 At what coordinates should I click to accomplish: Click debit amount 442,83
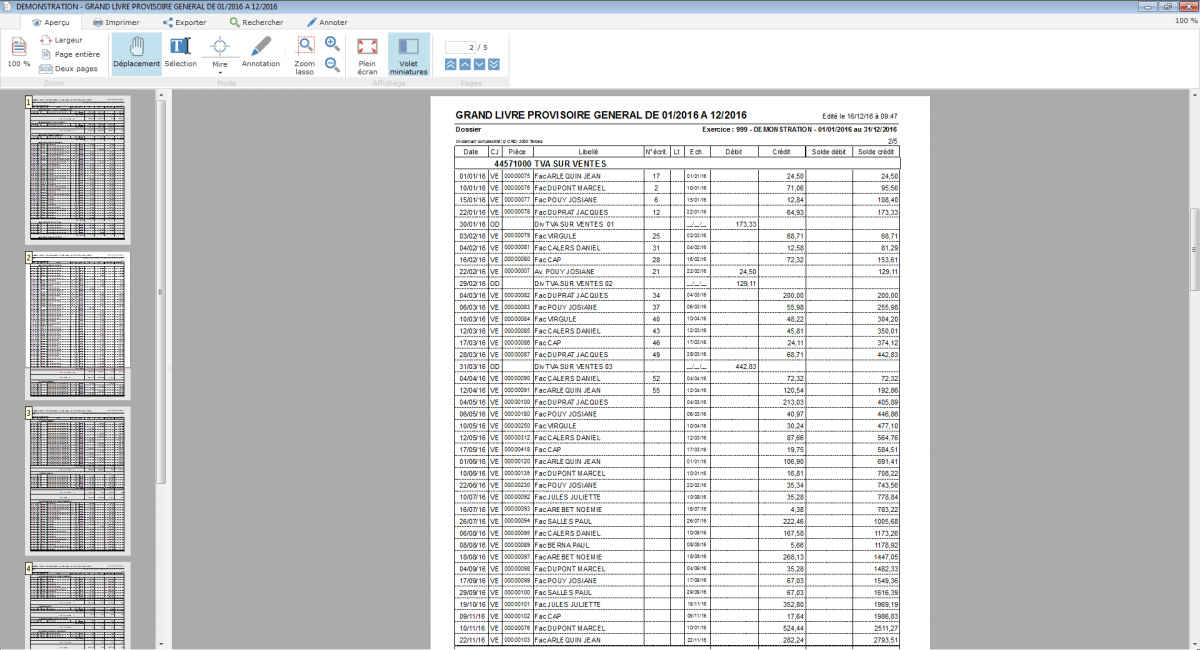(744, 366)
